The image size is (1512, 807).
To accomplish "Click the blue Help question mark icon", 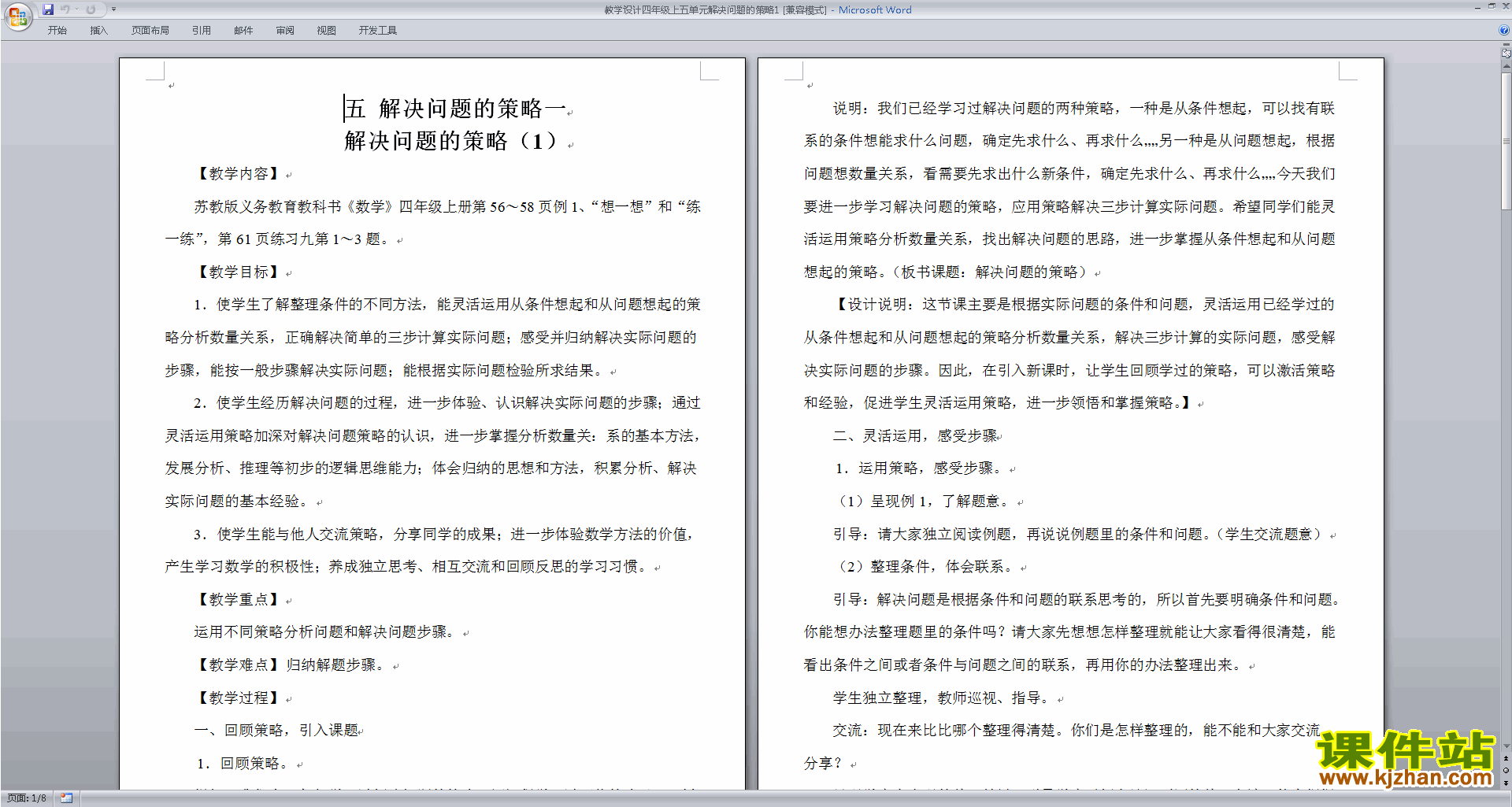I will tap(1504, 31).
